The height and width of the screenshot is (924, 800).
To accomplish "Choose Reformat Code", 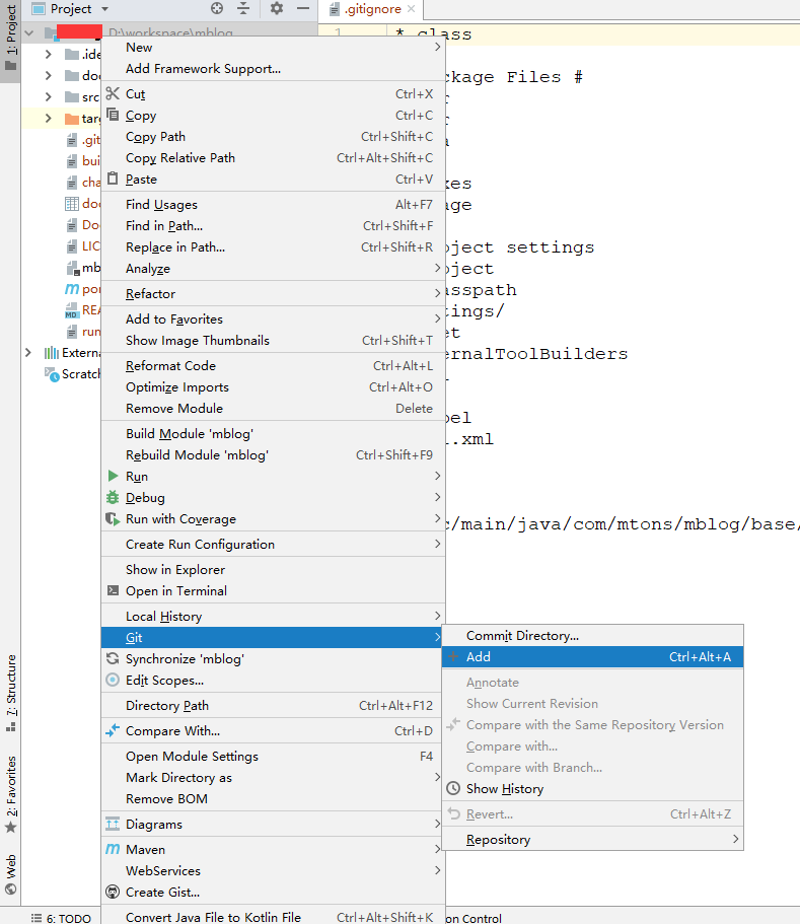I will (x=273, y=365).
